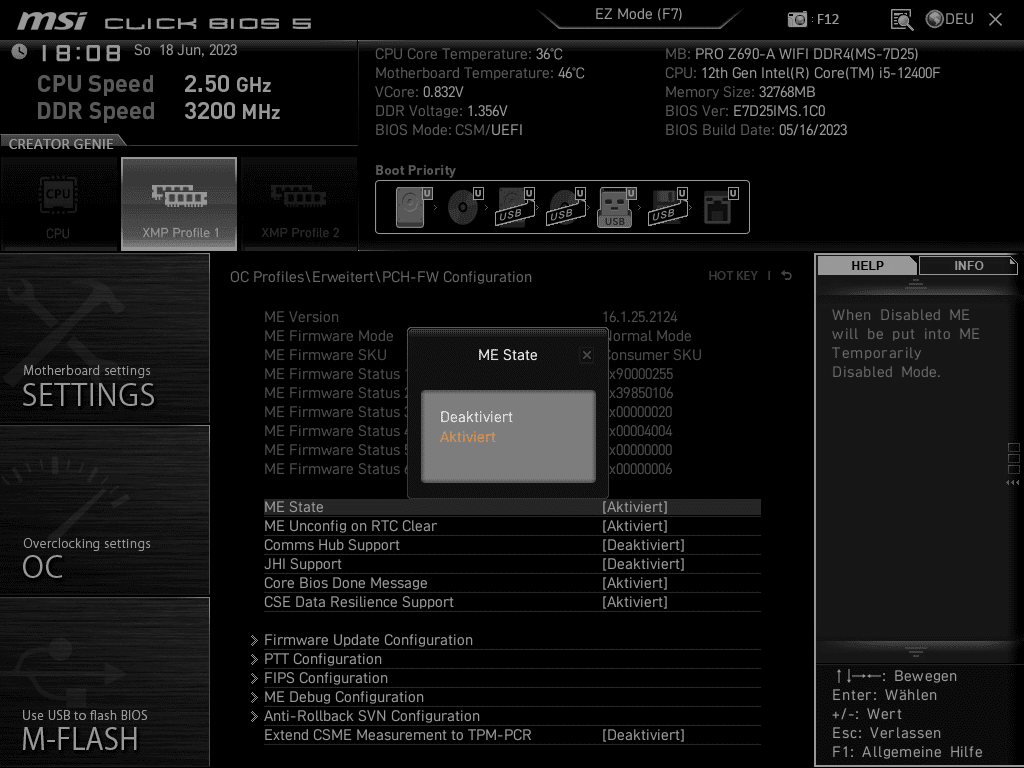
Task: Switch to the INFO tab
Action: (968, 265)
